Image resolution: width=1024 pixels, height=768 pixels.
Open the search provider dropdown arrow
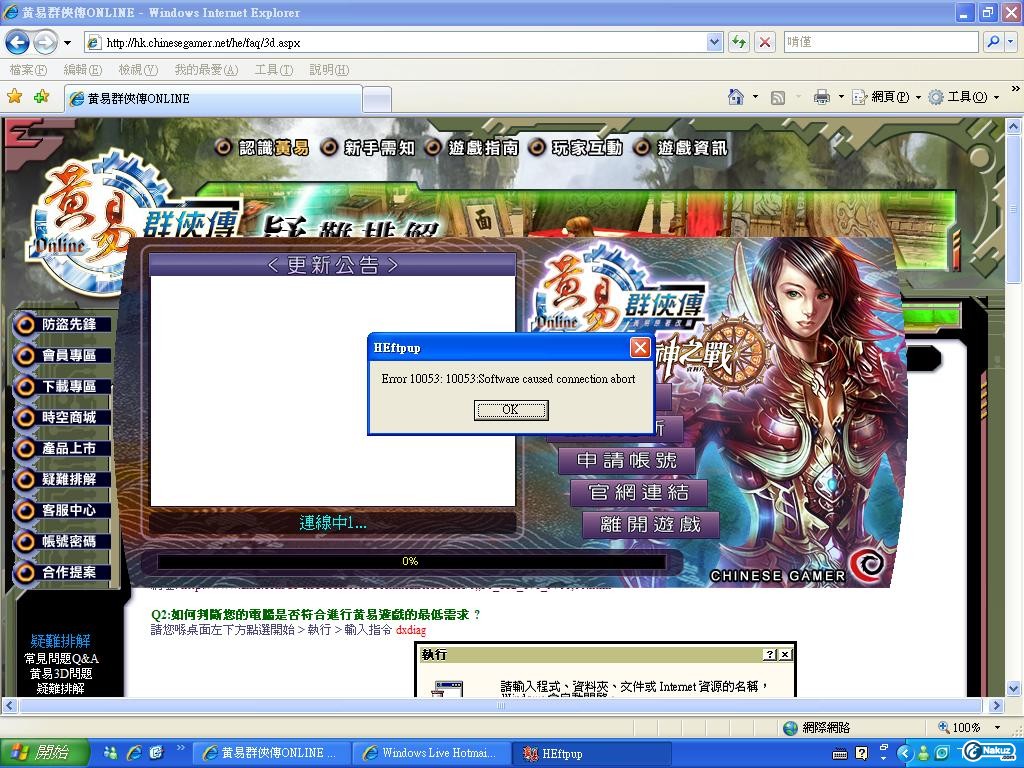point(1011,42)
